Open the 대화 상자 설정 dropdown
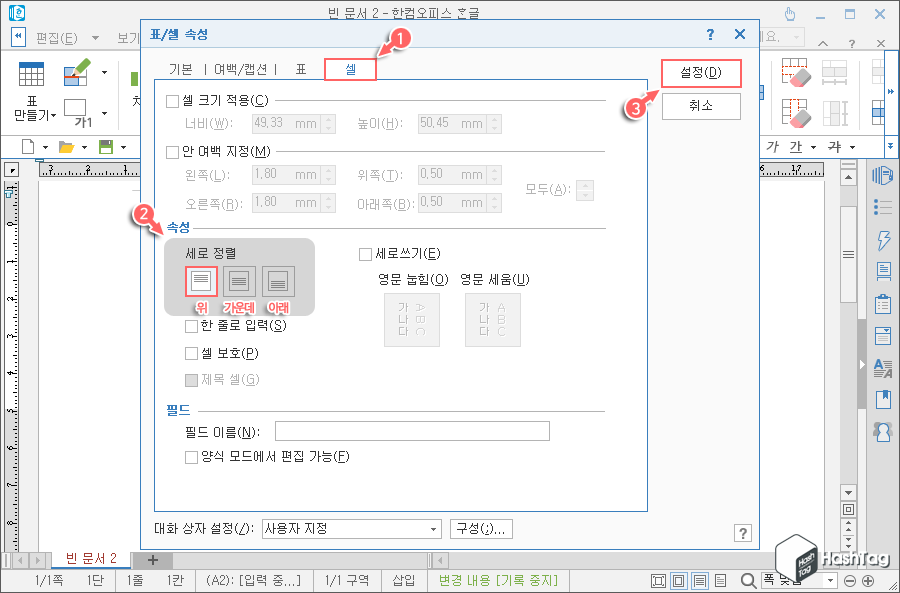 coord(436,529)
